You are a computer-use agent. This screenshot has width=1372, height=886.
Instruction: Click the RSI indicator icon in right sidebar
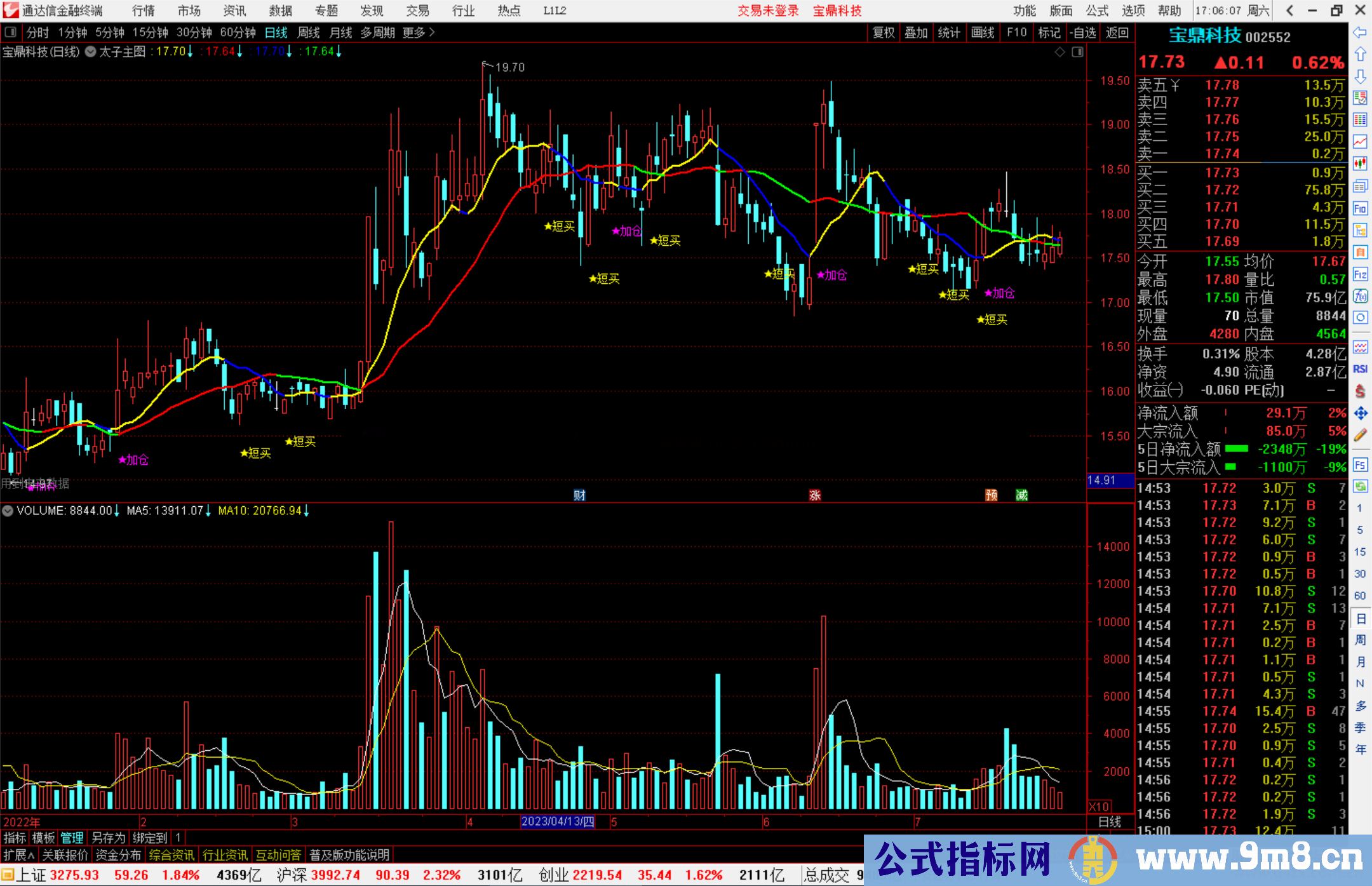point(1360,369)
